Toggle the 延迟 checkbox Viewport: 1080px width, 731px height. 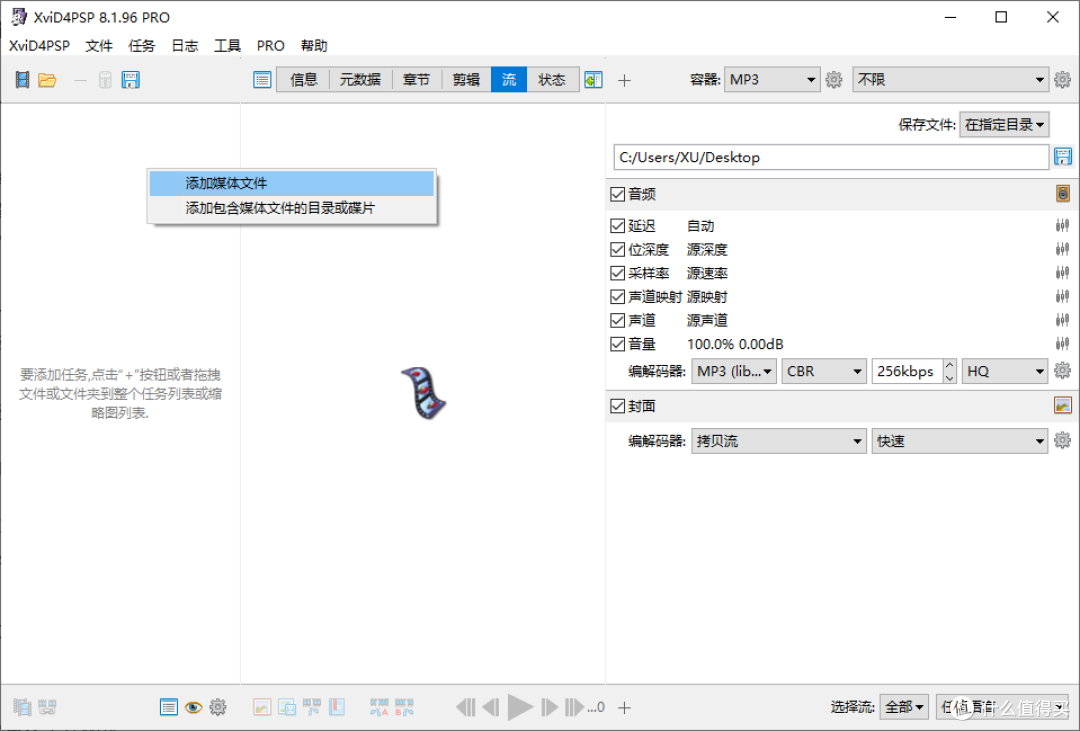click(617, 225)
